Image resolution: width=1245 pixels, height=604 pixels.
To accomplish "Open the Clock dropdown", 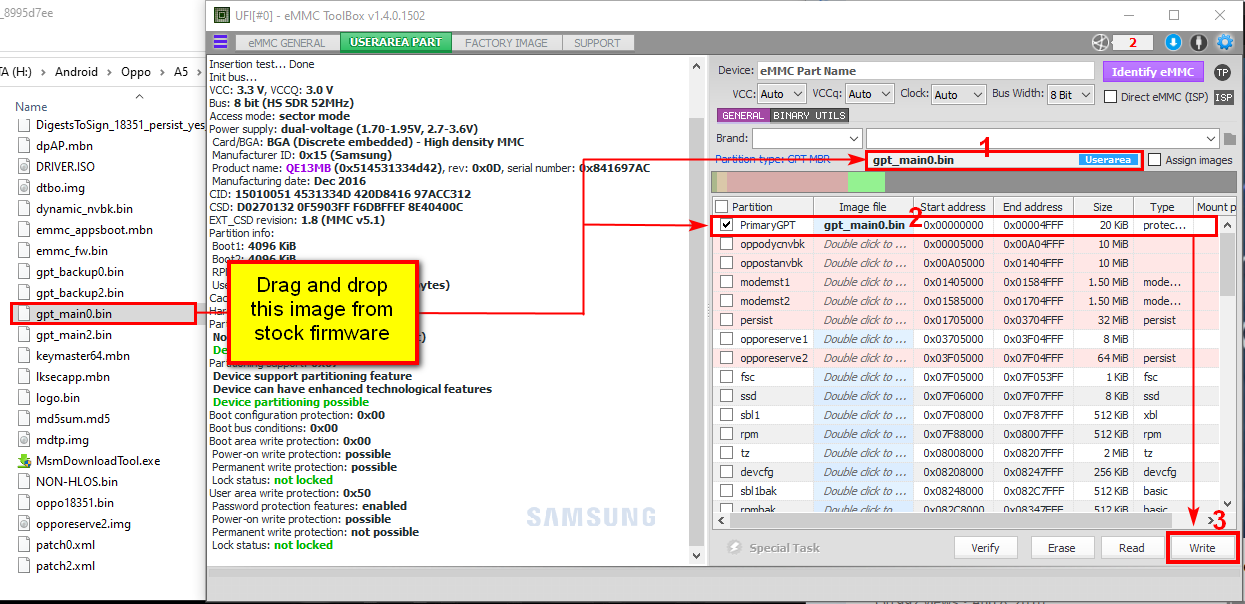I will (x=958, y=94).
